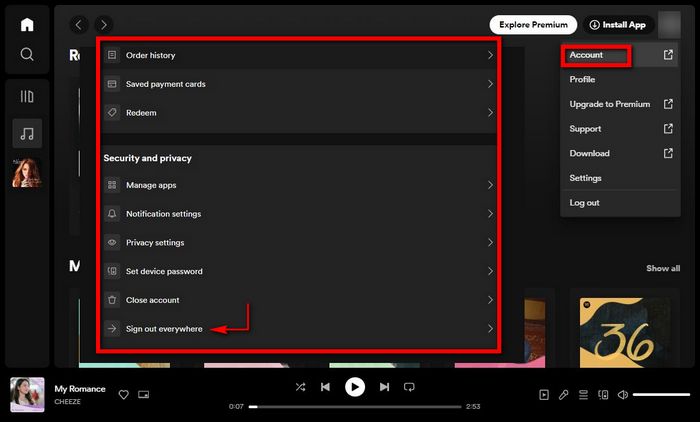Viewport: 700px width, 422px height.
Task: Click Log out in the user menu
Action: pos(620,203)
